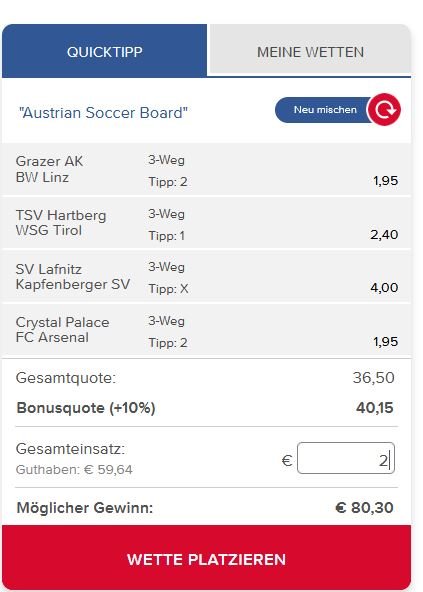Screen dimensions: 423x592
Task: Click the Bonusquote value 40,15
Action: 375,408
